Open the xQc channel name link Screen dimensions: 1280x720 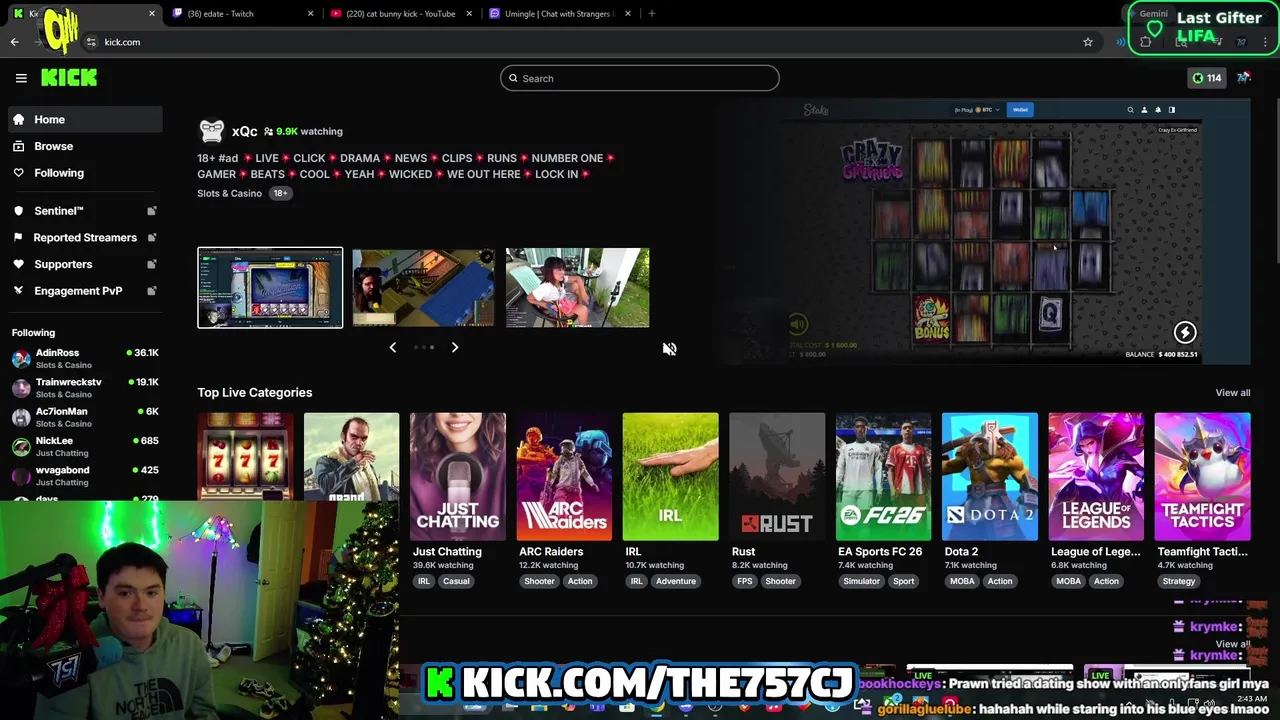[x=245, y=131]
